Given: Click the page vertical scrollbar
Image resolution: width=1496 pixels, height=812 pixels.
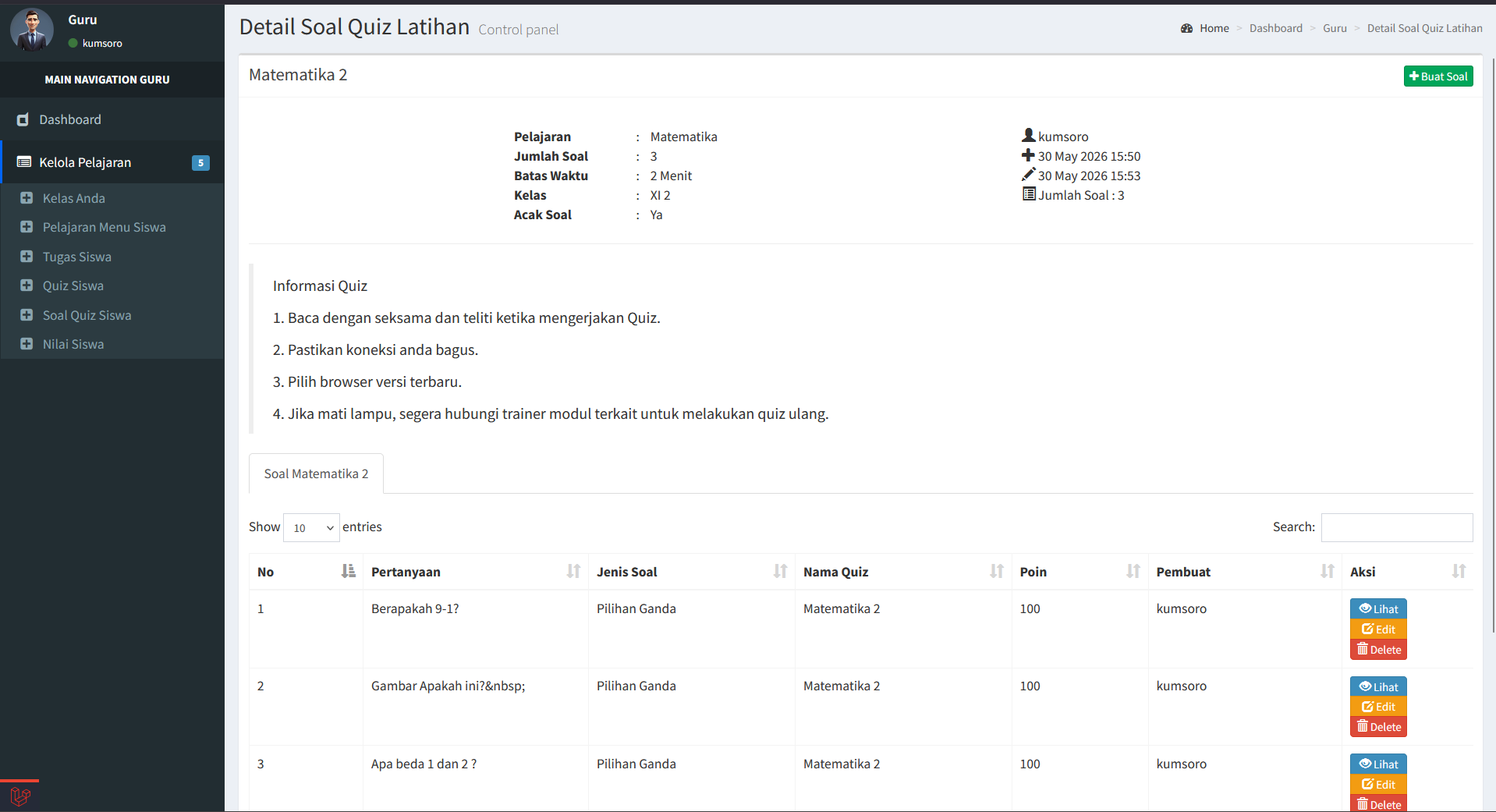Looking at the screenshot, I should 1493,346.
